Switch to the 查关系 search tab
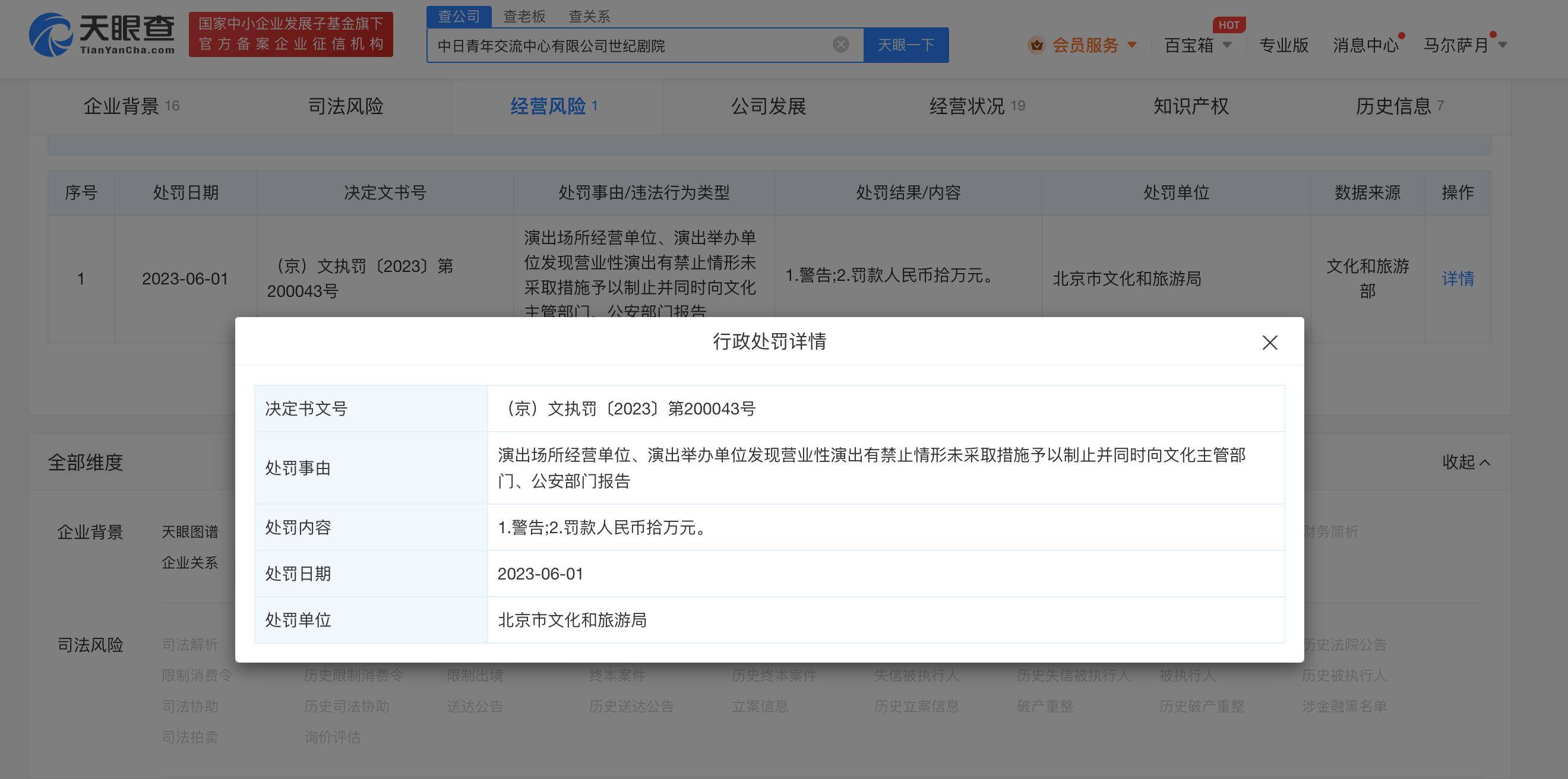 (x=589, y=17)
